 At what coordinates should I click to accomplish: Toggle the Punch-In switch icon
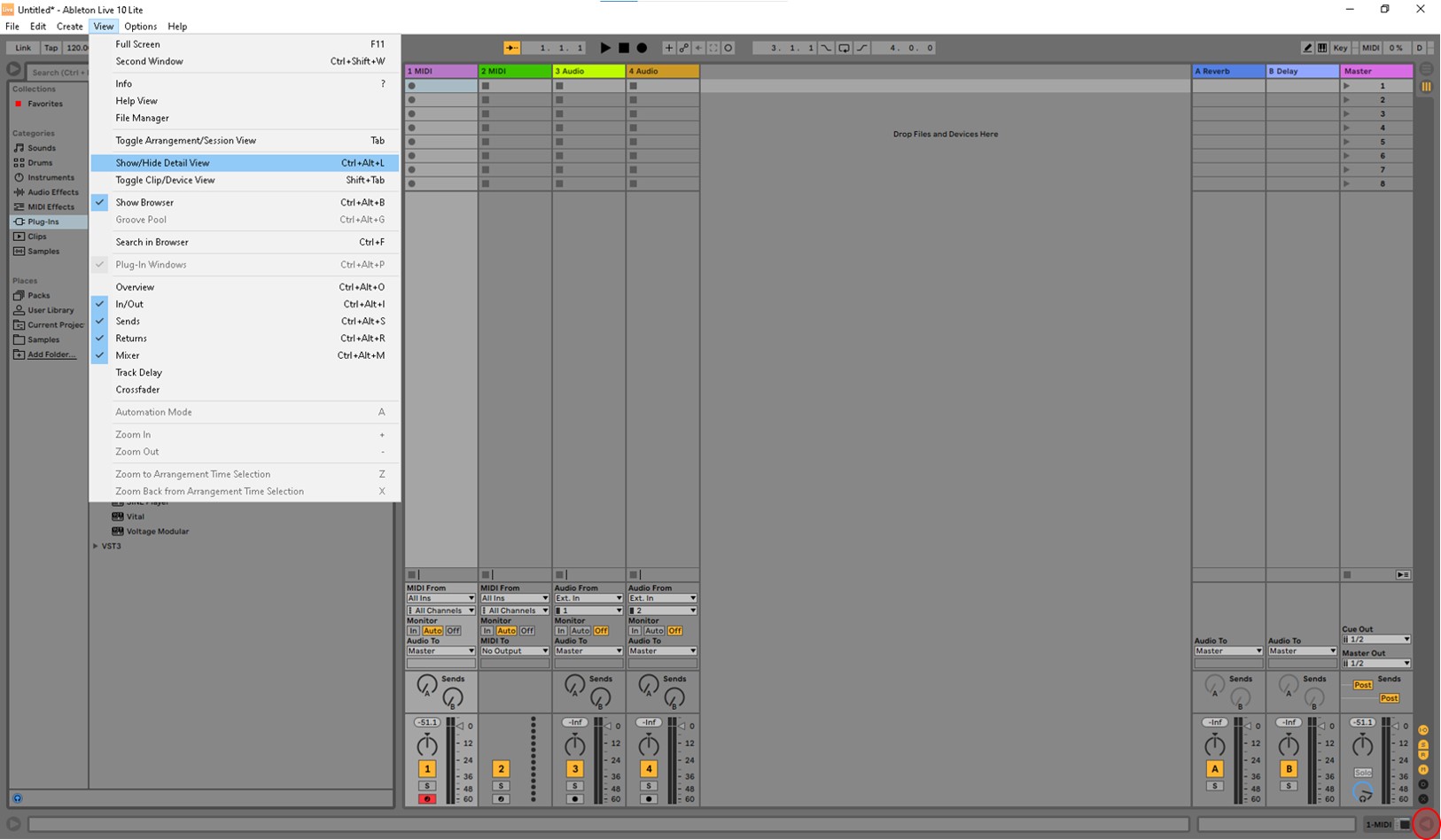826,48
